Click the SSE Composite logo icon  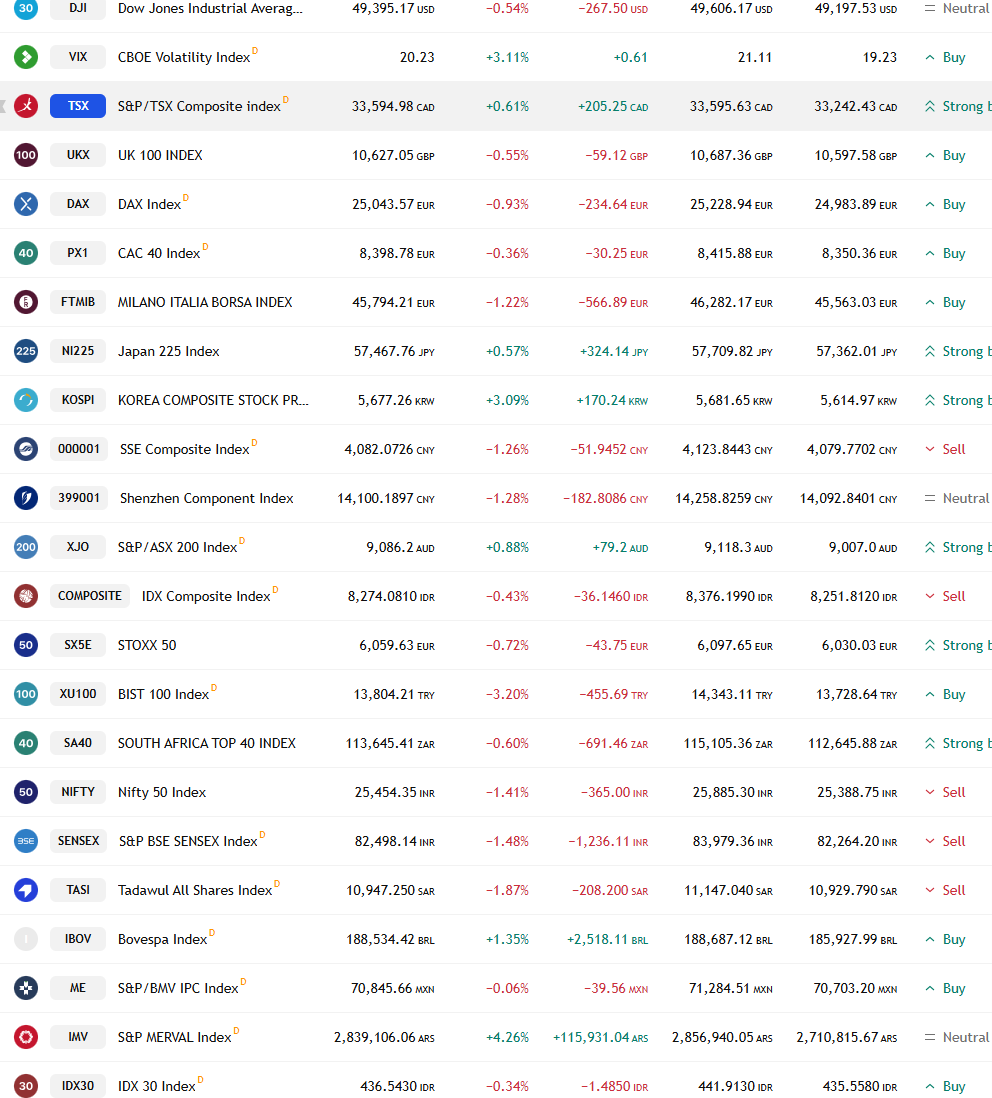pos(26,450)
